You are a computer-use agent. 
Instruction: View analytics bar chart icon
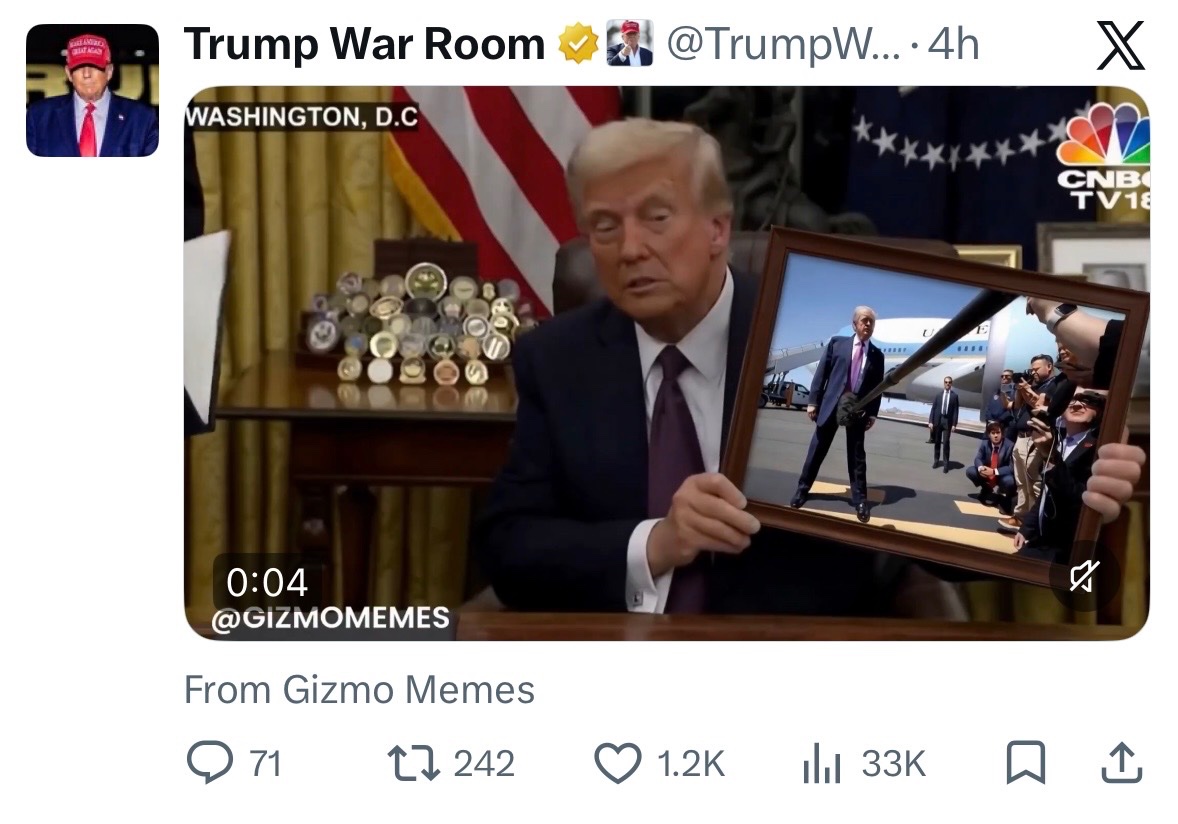pos(822,763)
